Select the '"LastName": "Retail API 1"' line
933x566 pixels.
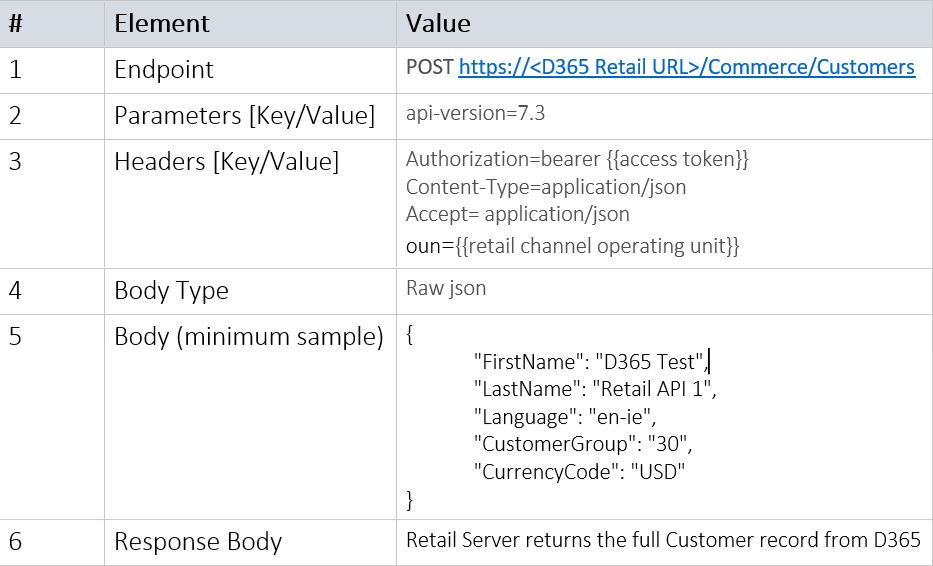click(595, 389)
